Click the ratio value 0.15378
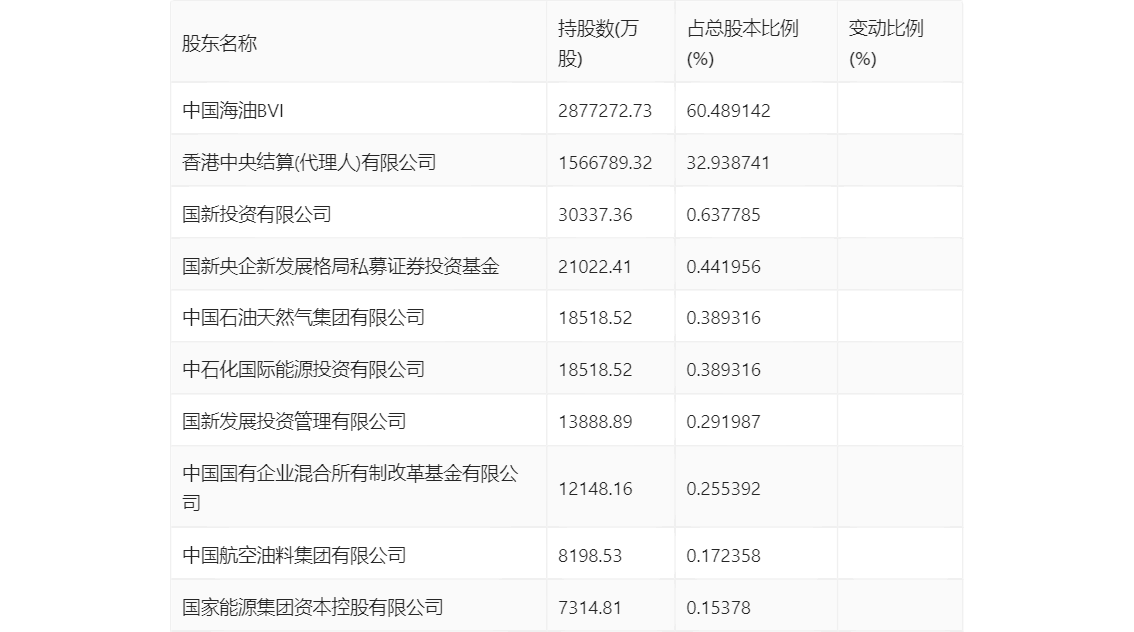 coord(718,607)
